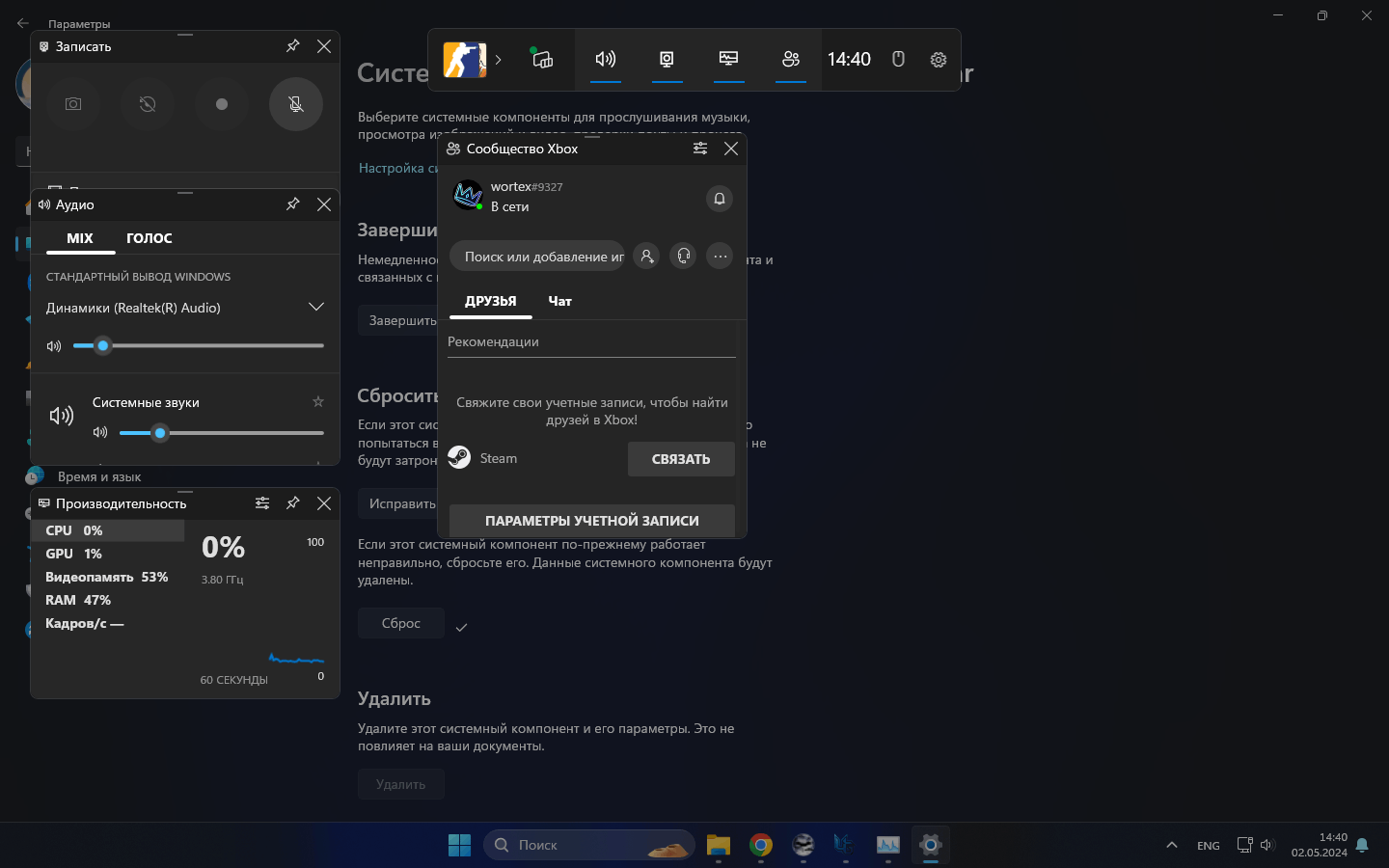The height and width of the screenshot is (868, 1389).
Task: Open the 14:40 clock and date flyout
Action: [x=1320, y=845]
